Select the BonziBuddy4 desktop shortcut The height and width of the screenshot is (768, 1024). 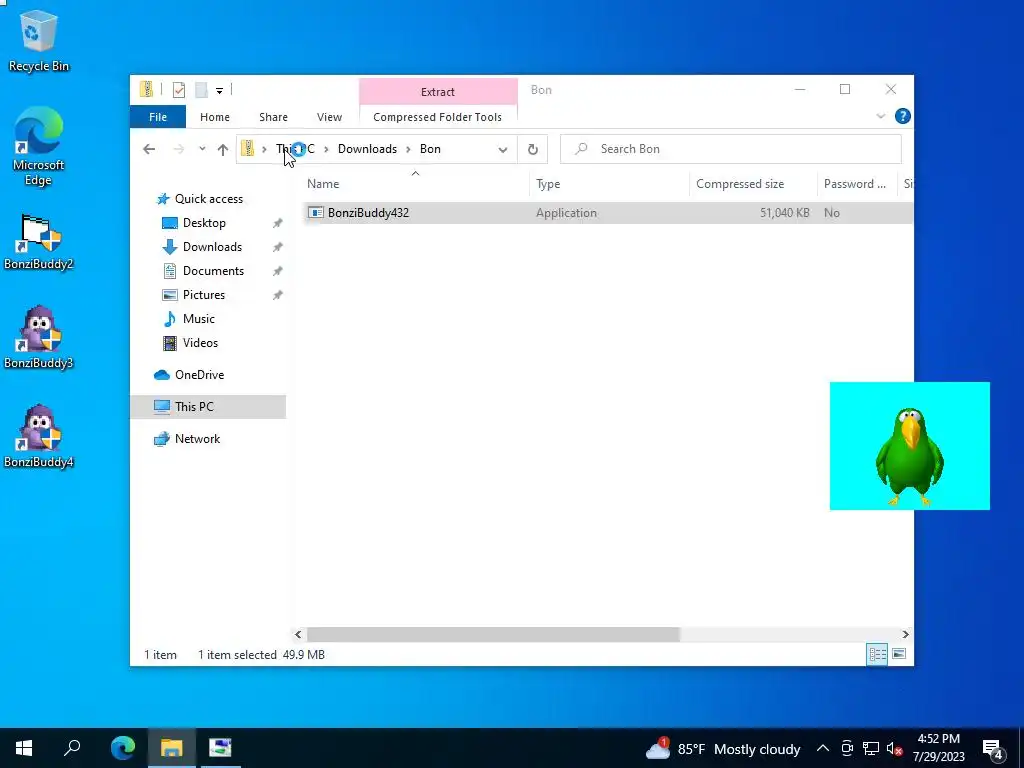pyautogui.click(x=39, y=436)
